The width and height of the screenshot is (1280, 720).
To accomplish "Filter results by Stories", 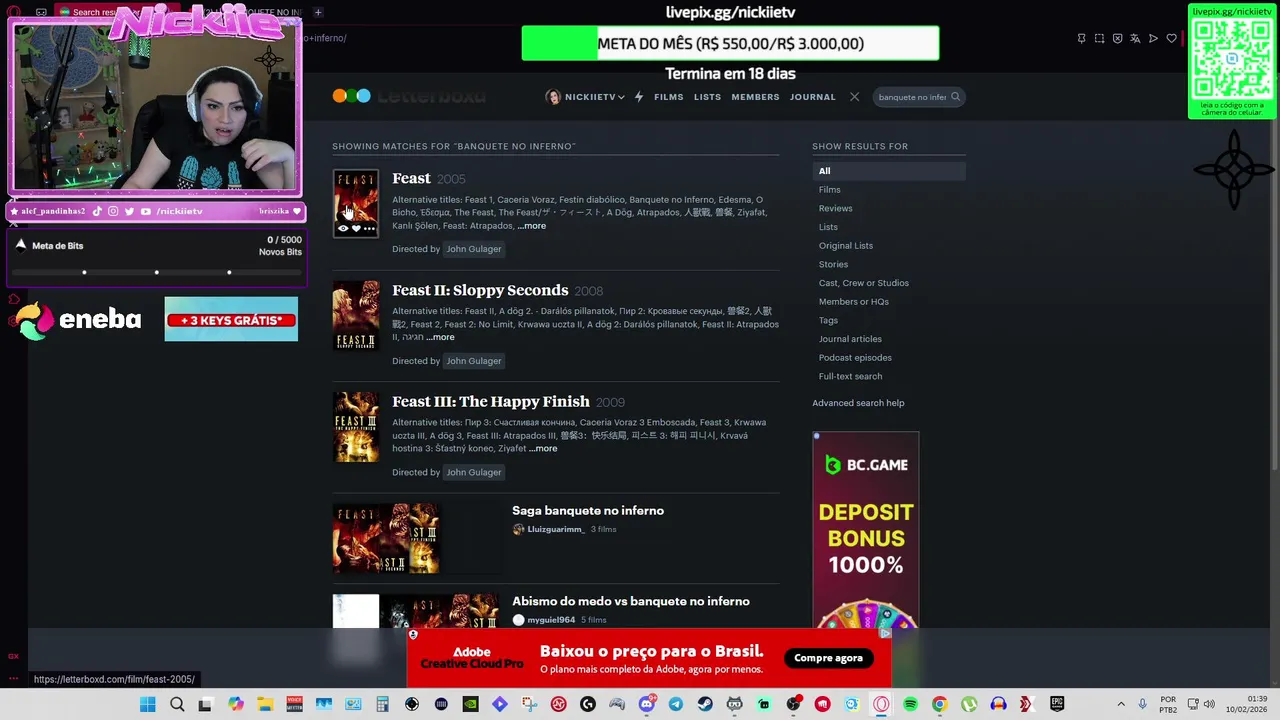I will pyautogui.click(x=833, y=264).
